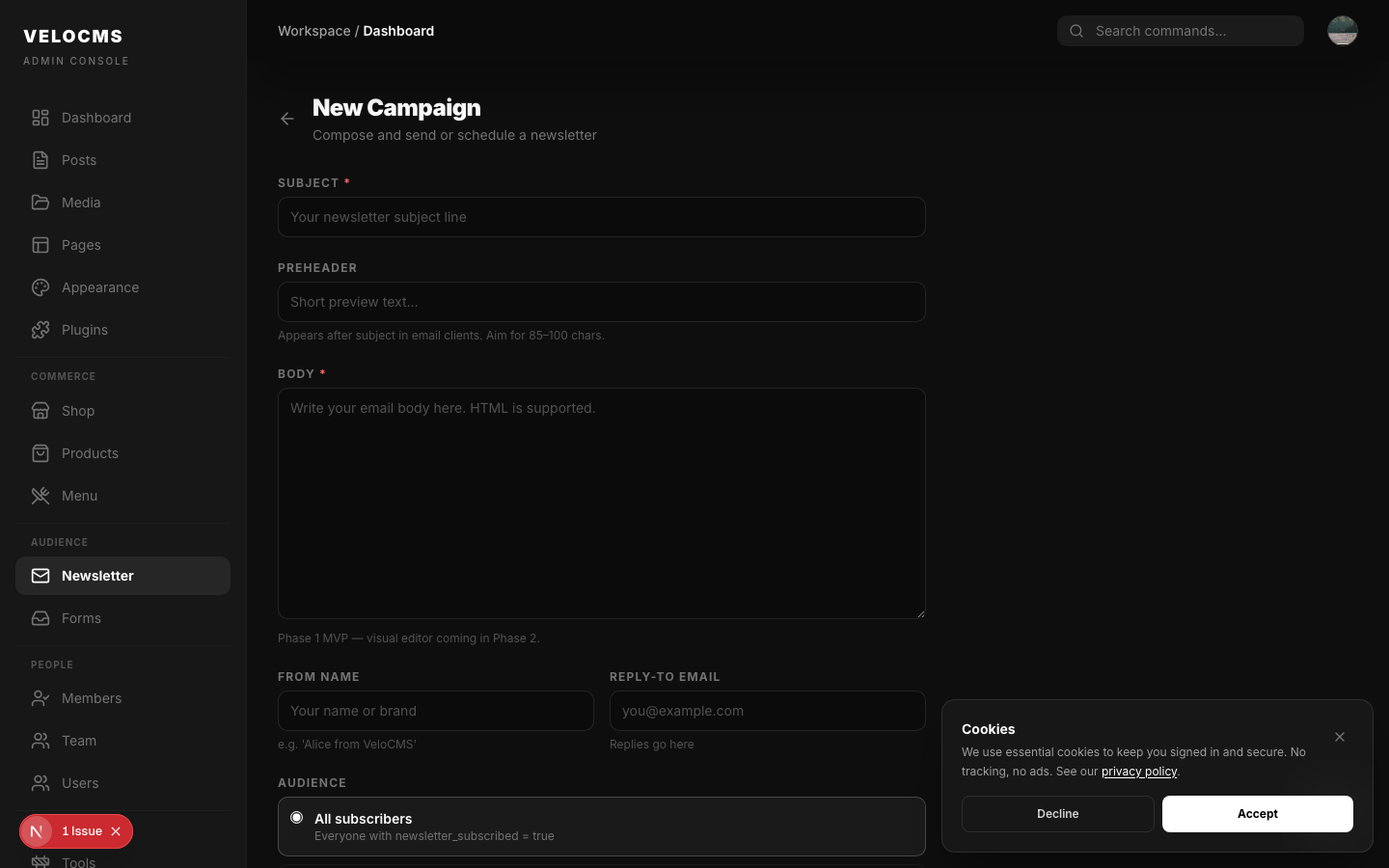Click the Media folder icon

pyautogui.click(x=40, y=203)
